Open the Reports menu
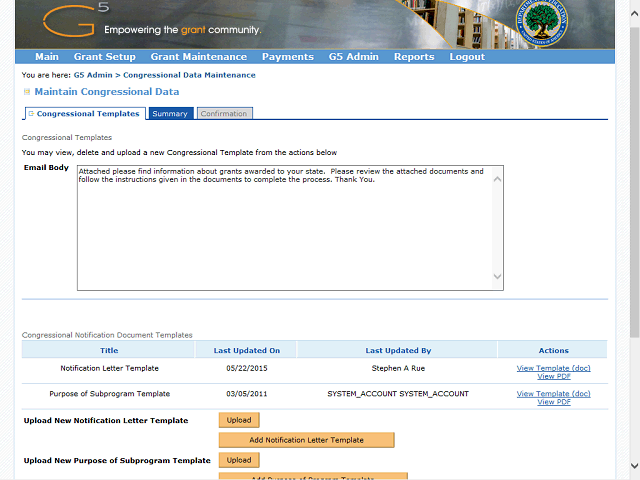This screenshot has height=480, width=640. [414, 57]
